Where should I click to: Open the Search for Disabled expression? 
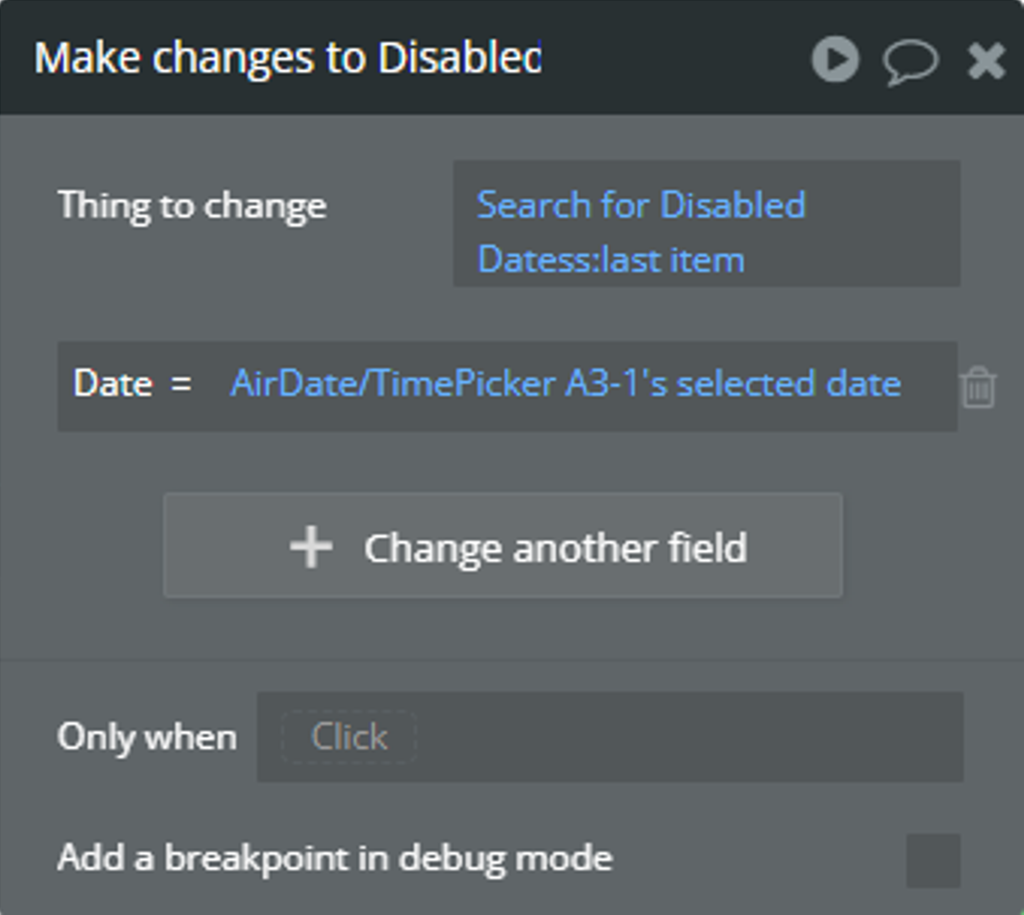coord(641,204)
